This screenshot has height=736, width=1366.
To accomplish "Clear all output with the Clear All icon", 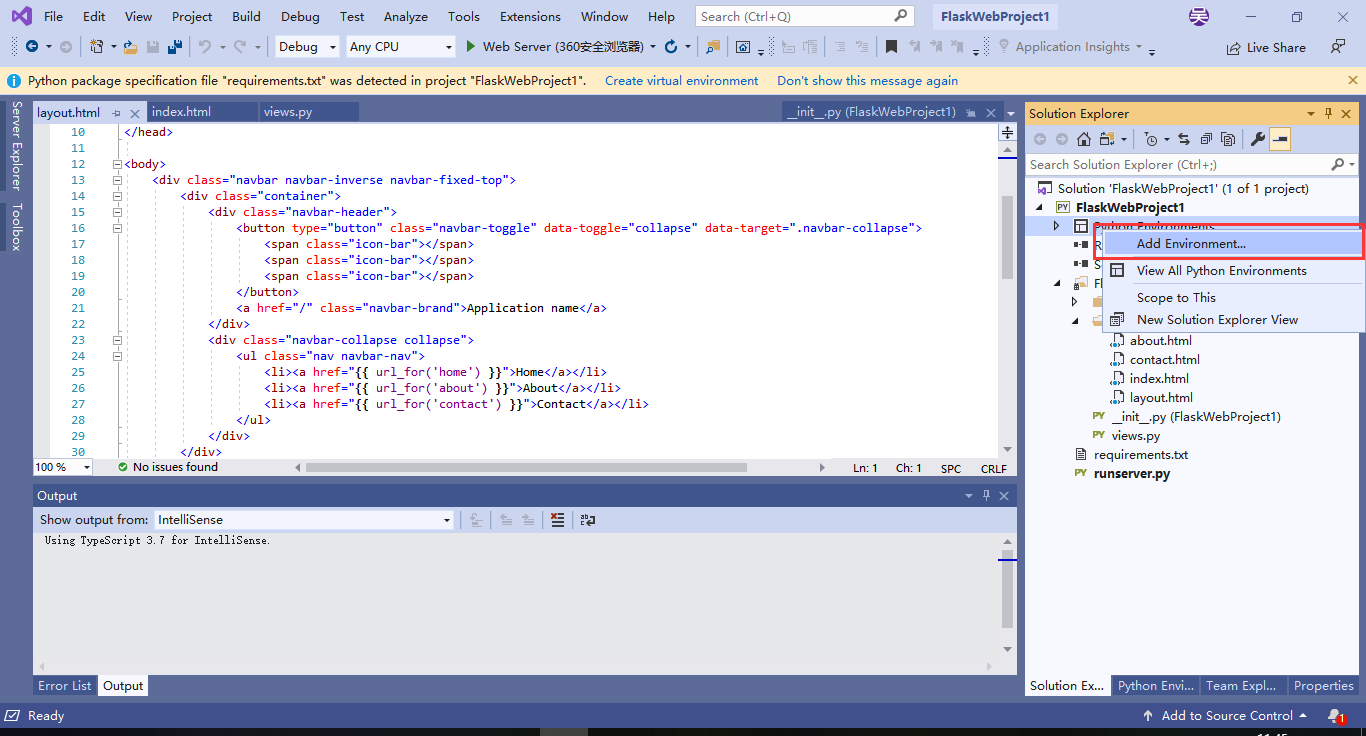I will pyautogui.click(x=558, y=520).
